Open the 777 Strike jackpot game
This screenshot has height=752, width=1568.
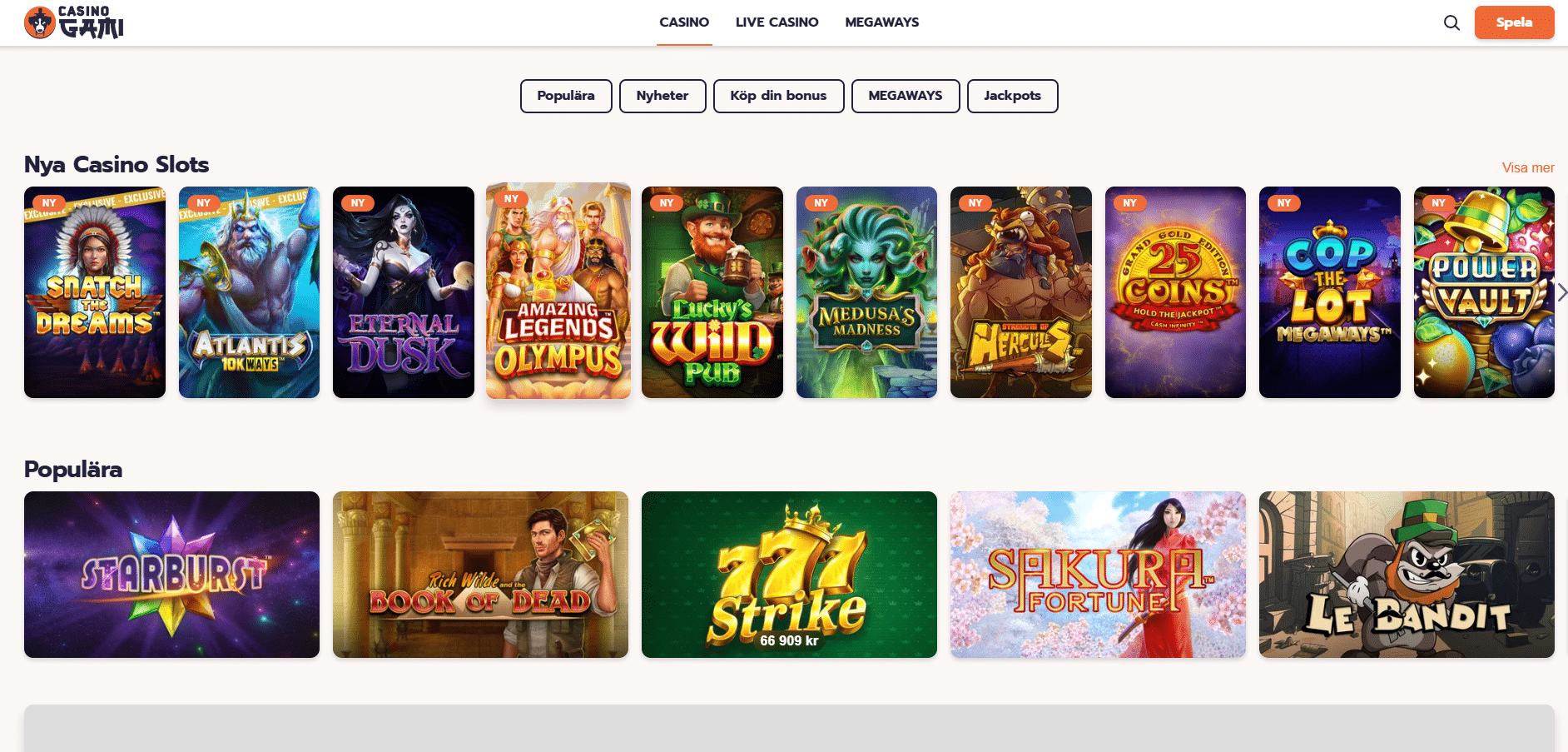point(789,575)
